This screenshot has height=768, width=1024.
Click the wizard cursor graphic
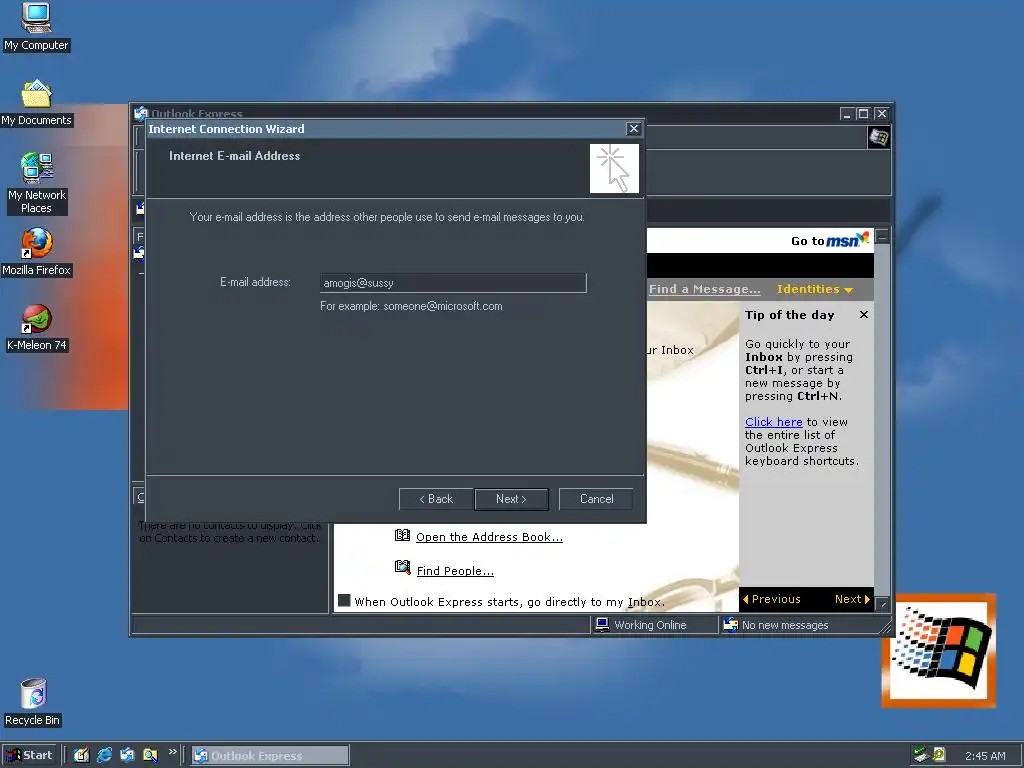(614, 168)
